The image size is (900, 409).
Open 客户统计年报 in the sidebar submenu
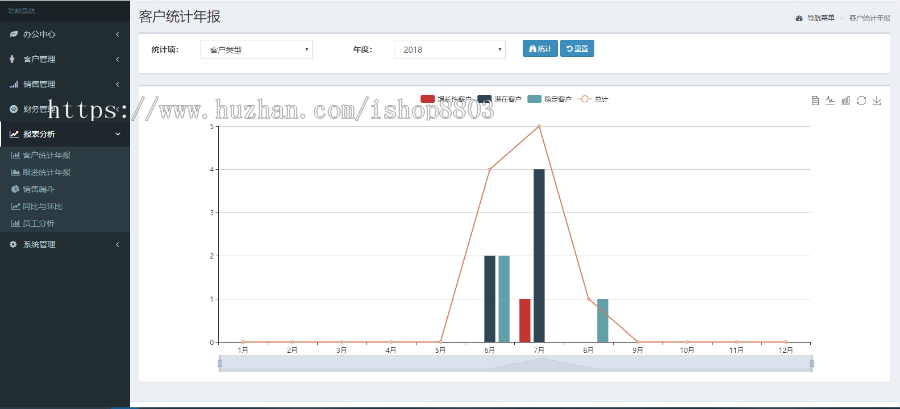coord(46,155)
